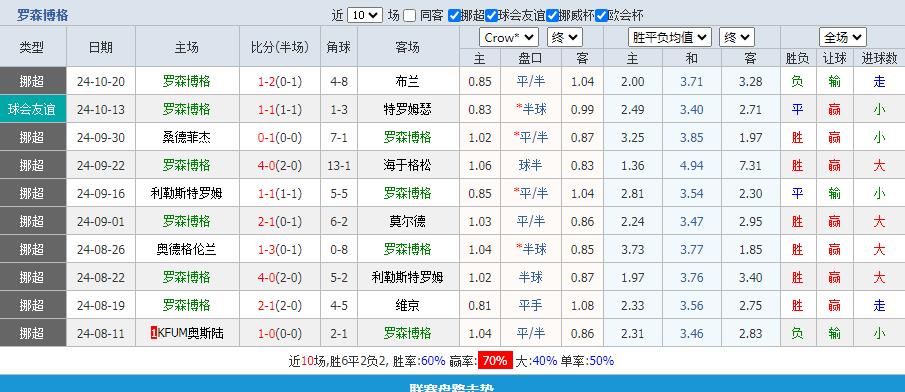Viewport: 905px width, 392px height.
Task: Uncheck the 挪超 league filter checkbox
Action: (x=454, y=16)
